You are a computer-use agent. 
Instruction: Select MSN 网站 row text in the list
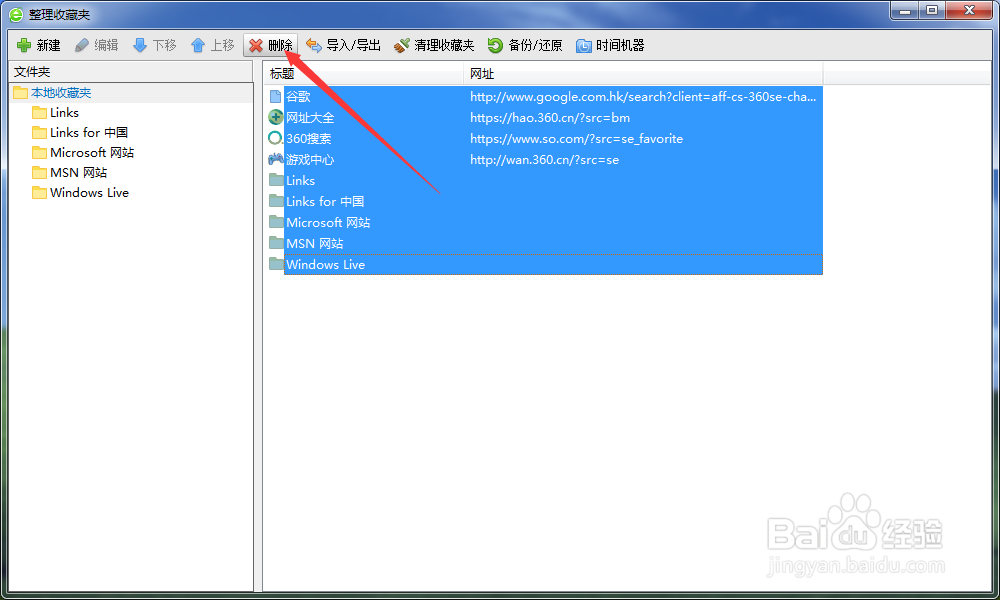[x=315, y=244]
